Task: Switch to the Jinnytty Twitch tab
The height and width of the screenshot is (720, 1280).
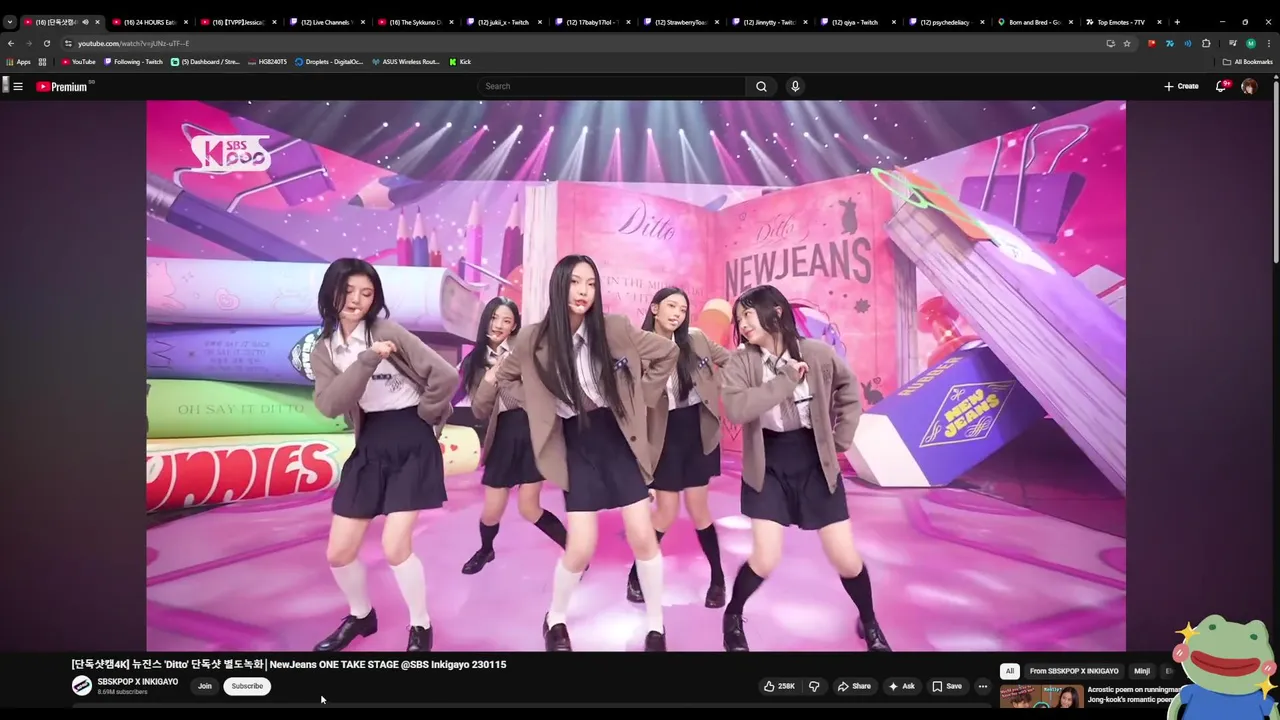Action: coord(768,22)
